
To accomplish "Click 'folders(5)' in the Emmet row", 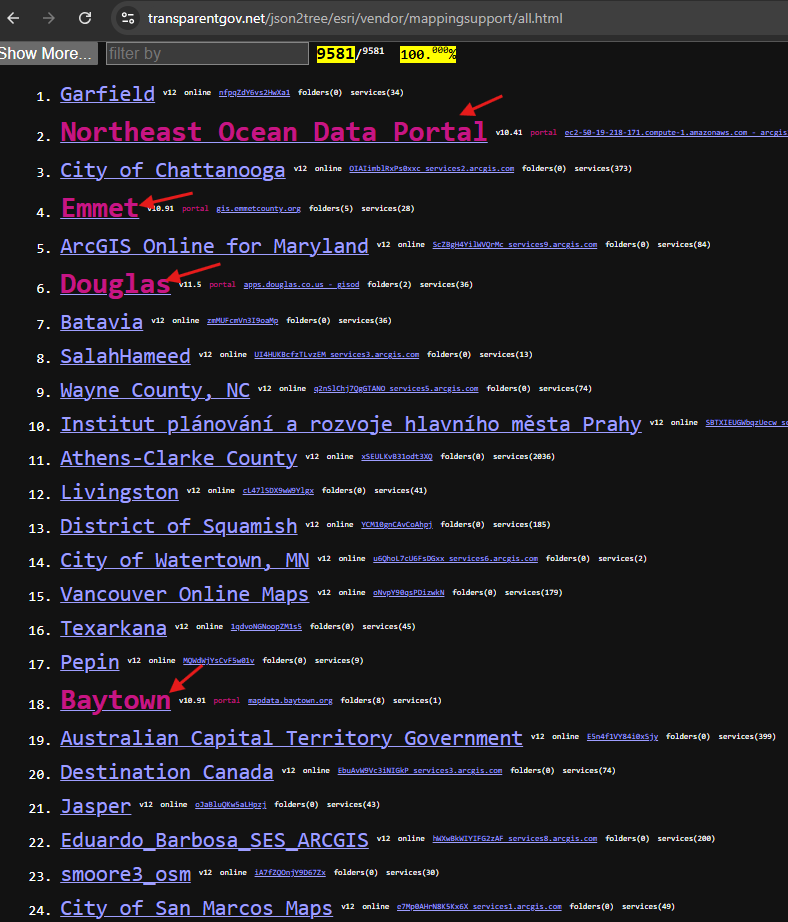I will [331, 209].
